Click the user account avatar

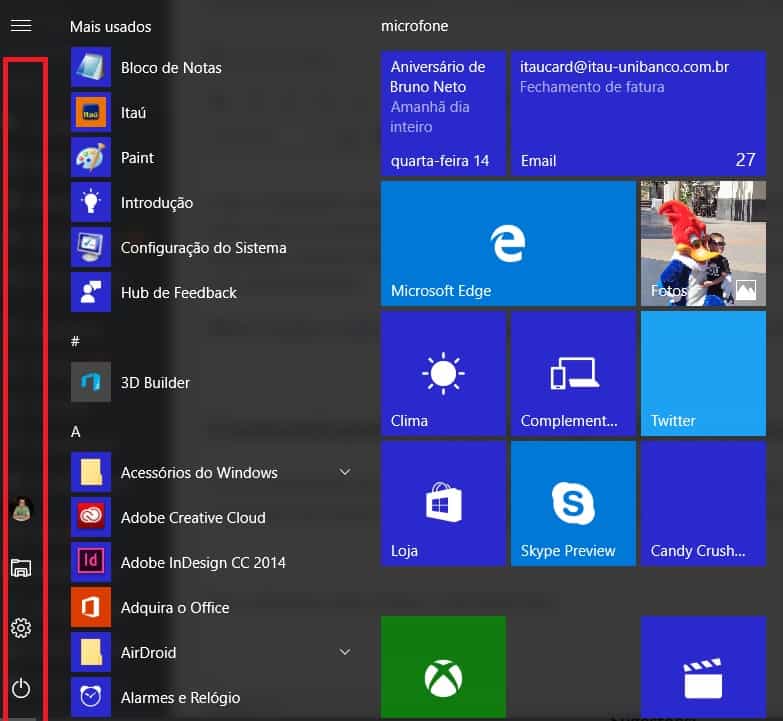tap(21, 509)
